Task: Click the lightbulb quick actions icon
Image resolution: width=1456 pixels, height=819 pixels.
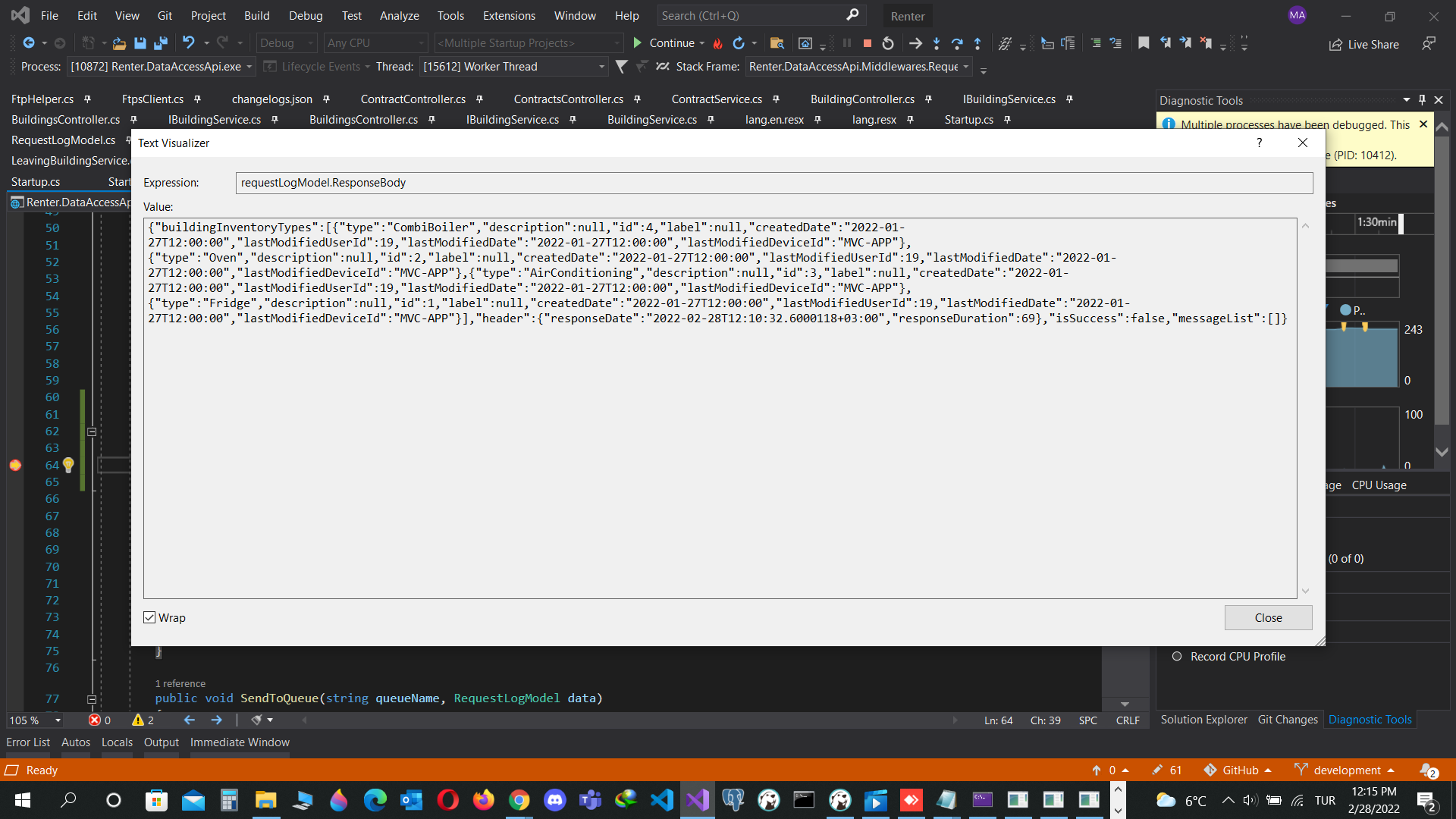Action: point(68,464)
